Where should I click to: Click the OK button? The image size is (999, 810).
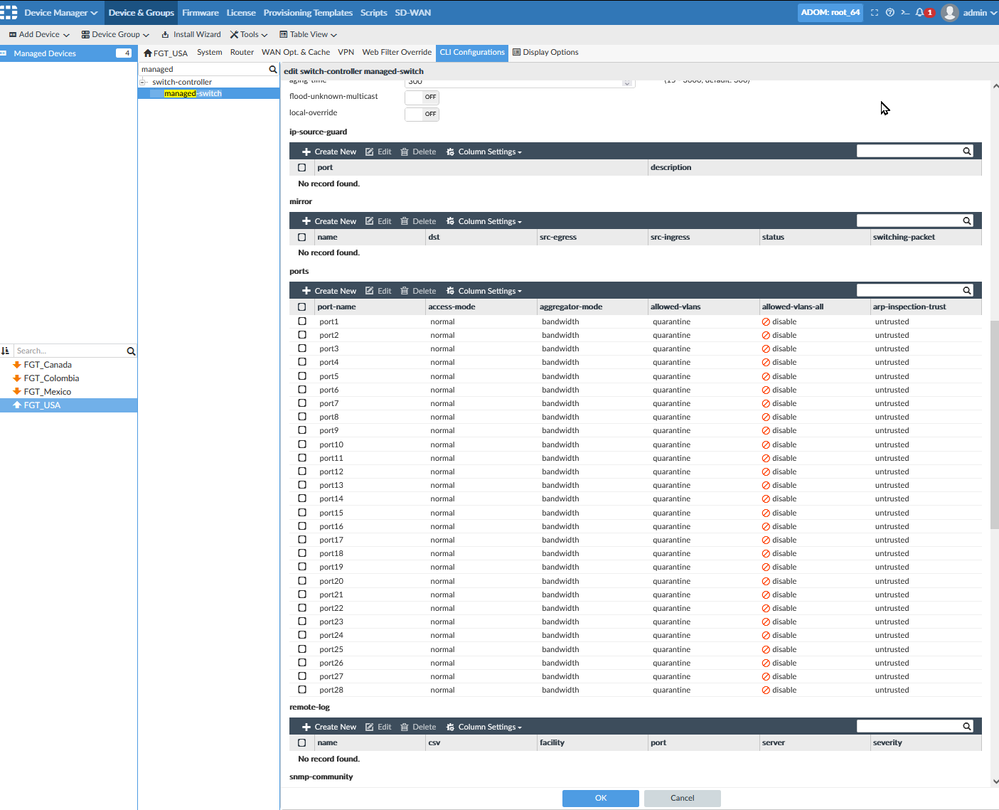tap(600, 798)
